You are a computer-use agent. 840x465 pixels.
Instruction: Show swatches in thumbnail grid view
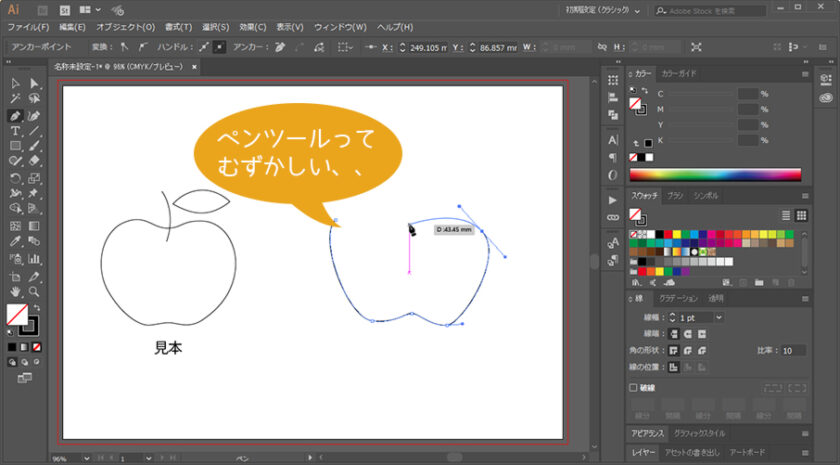click(801, 215)
